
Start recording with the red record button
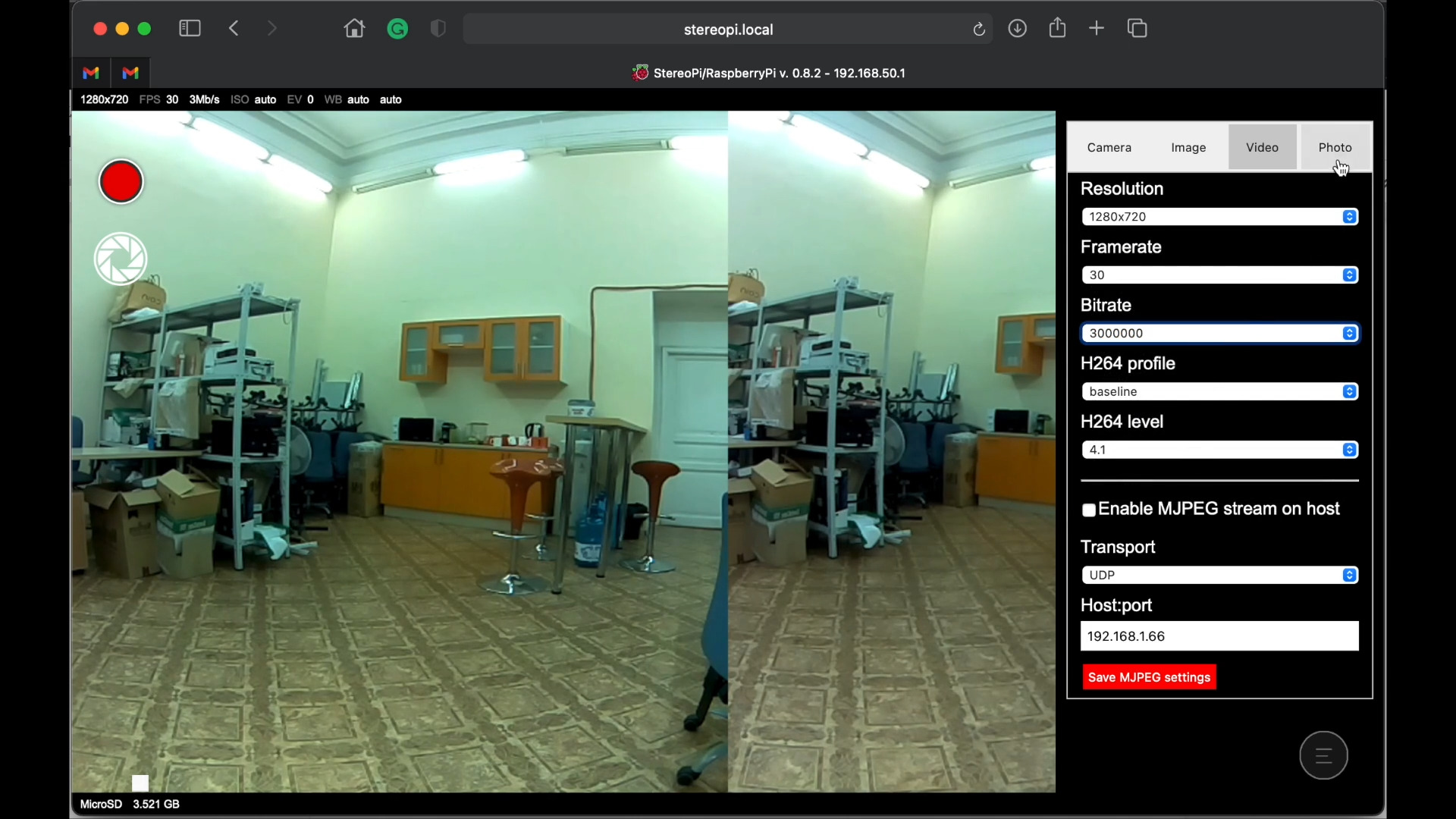click(121, 182)
